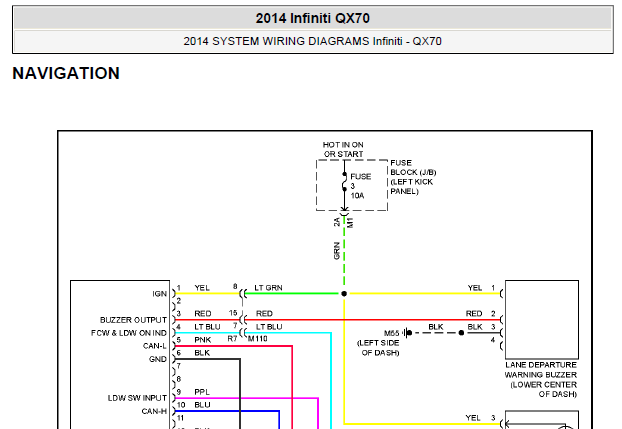The height and width of the screenshot is (429, 622).
Task: Click the vertical "GRN" wire label
Action: pyautogui.click(x=337, y=251)
